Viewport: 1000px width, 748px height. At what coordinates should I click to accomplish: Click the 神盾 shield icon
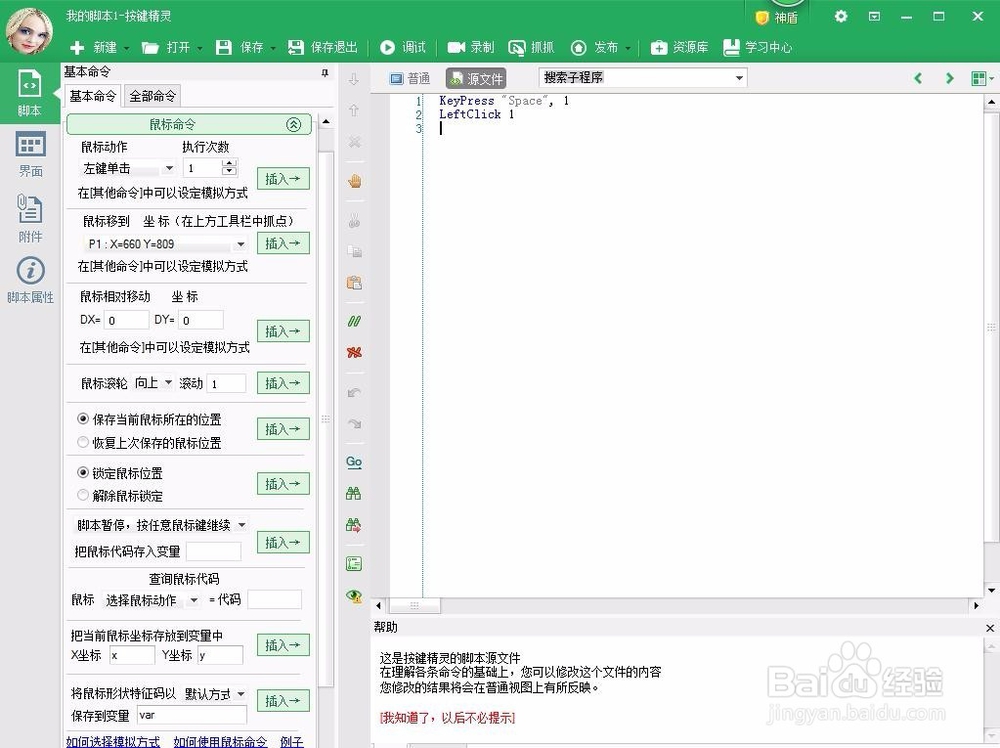[x=761, y=18]
